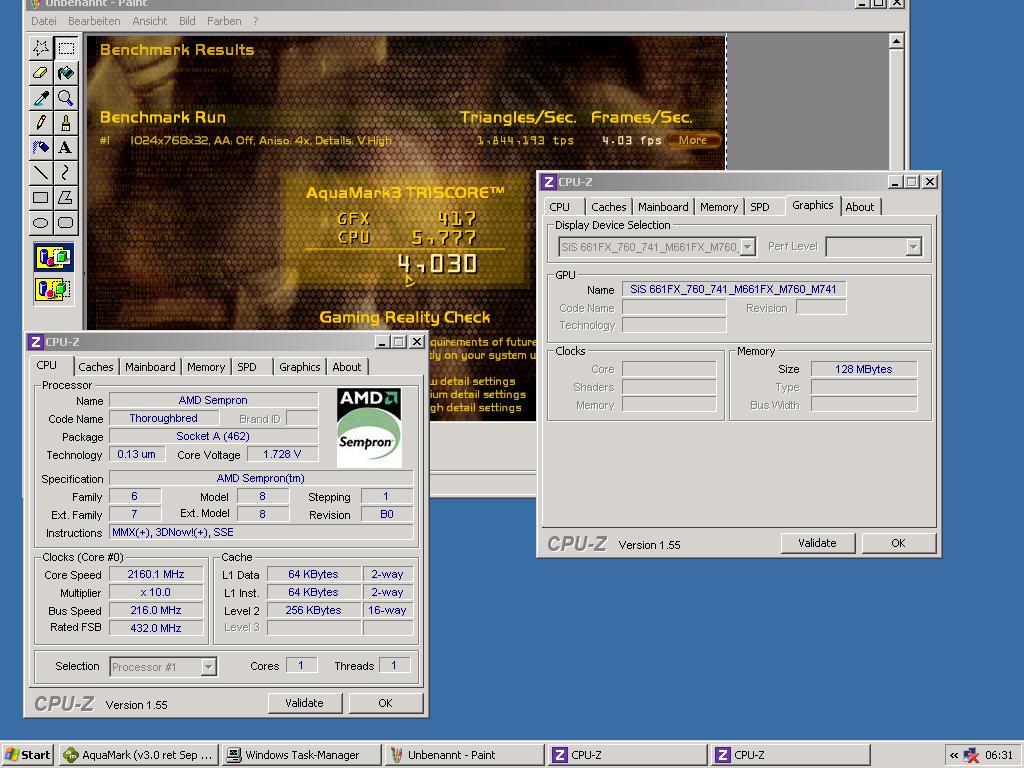
Task: Open the ? help menu in Paint
Action: tap(255, 21)
